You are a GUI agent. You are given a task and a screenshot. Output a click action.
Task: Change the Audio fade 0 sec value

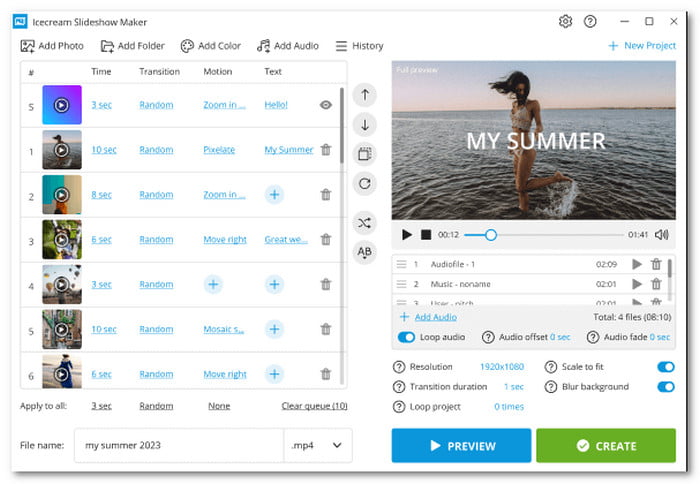pos(660,337)
